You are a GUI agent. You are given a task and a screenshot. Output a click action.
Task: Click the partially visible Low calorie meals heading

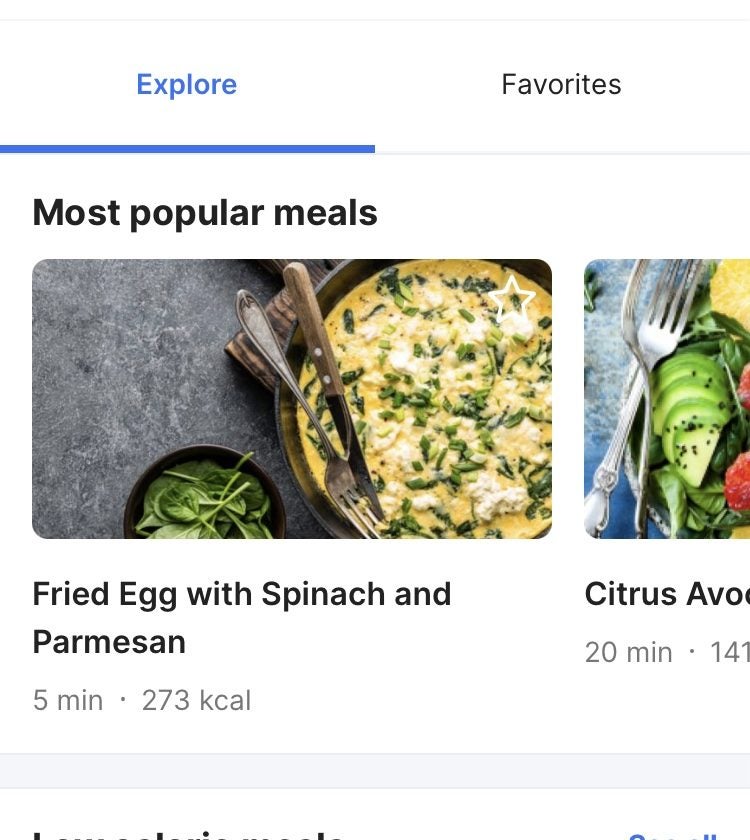click(x=190, y=834)
